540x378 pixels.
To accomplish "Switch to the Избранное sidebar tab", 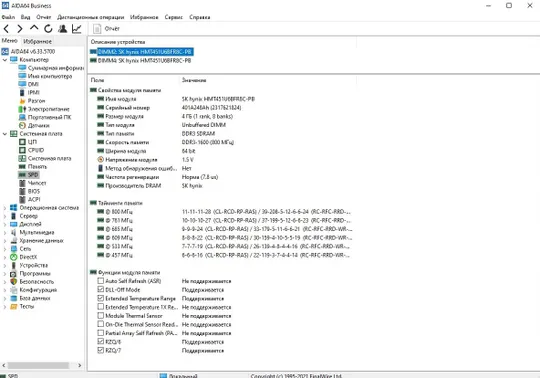I will point(37,41).
